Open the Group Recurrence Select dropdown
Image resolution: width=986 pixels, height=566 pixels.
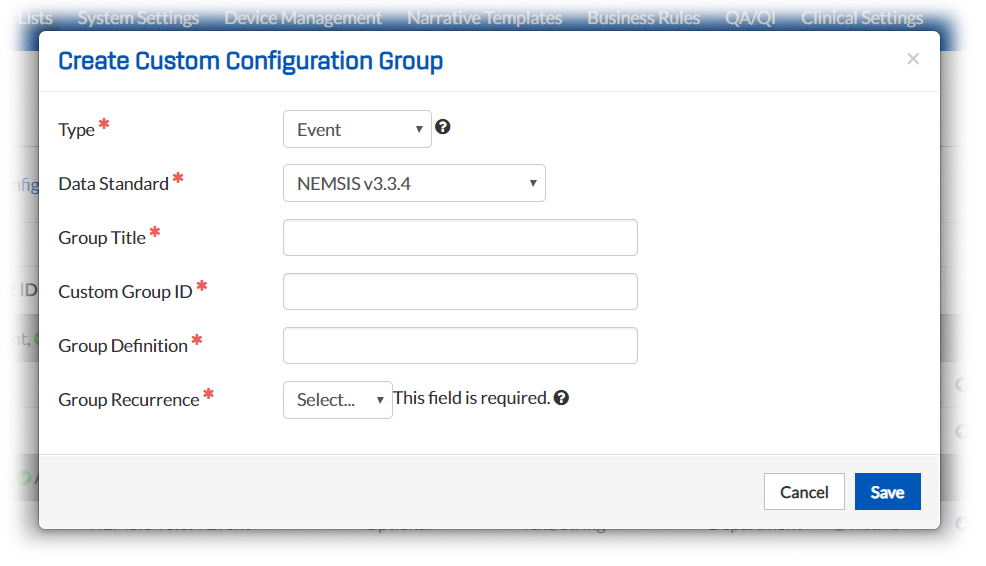338,399
